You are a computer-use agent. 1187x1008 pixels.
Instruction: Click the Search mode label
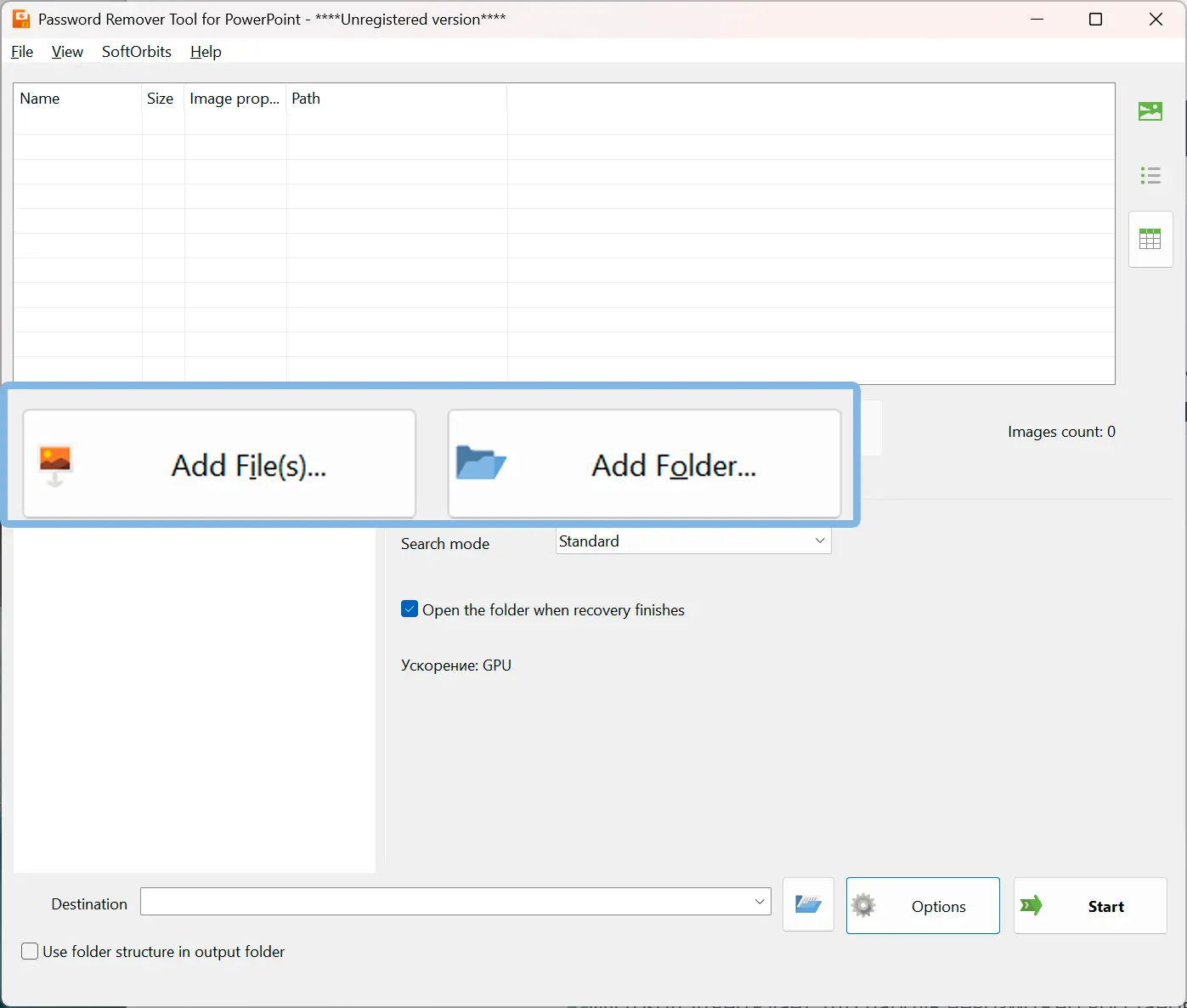(x=445, y=544)
